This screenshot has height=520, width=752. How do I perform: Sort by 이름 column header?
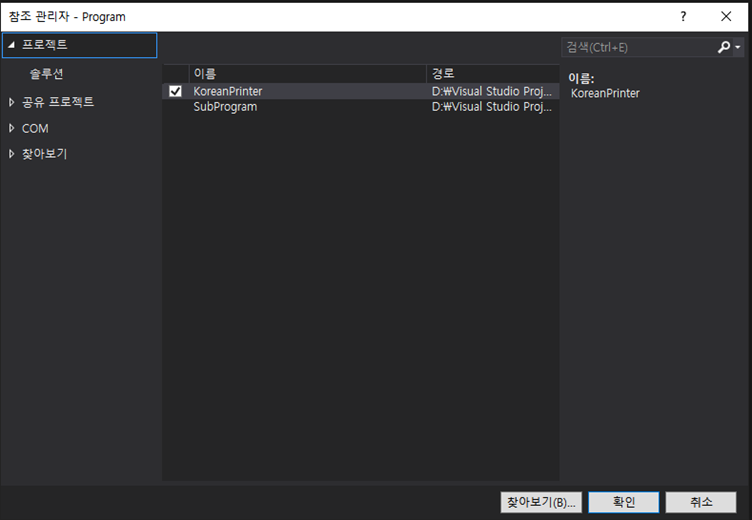click(x=307, y=74)
